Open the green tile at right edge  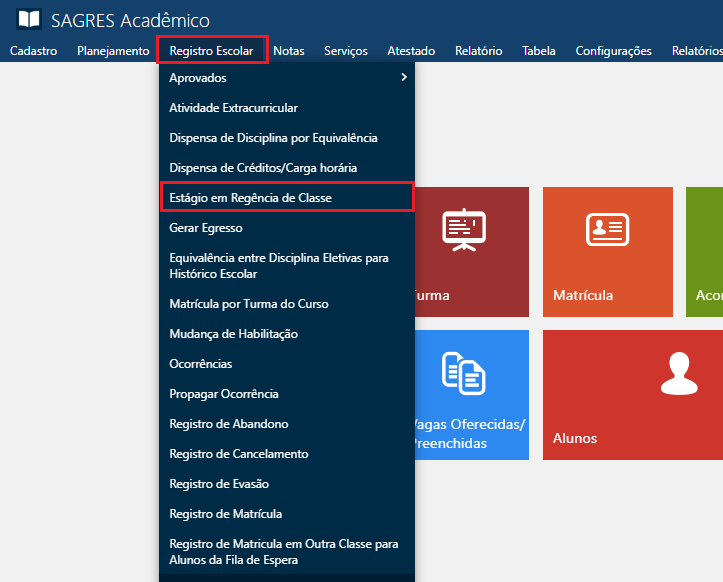click(705, 251)
